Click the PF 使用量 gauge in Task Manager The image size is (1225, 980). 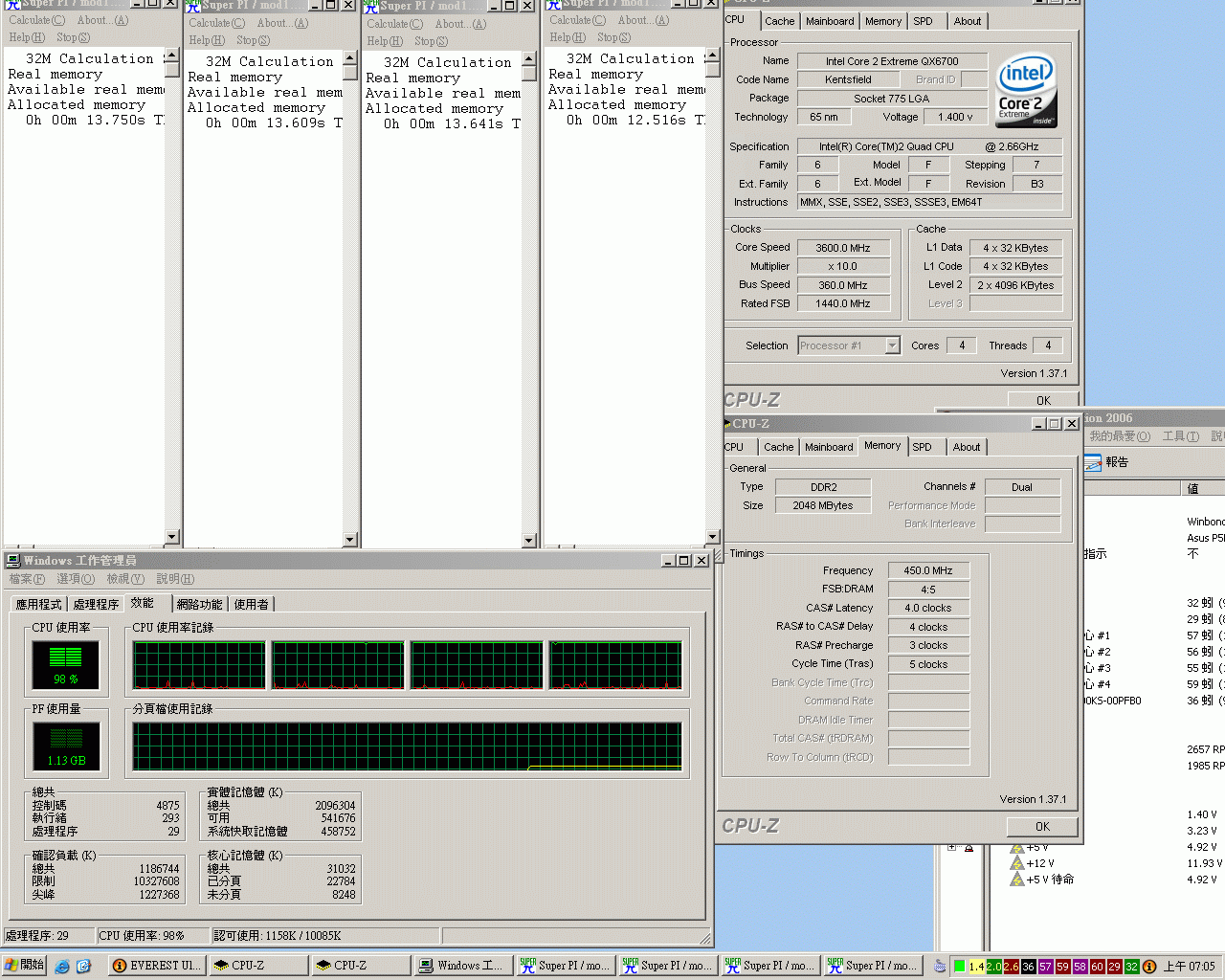66,746
